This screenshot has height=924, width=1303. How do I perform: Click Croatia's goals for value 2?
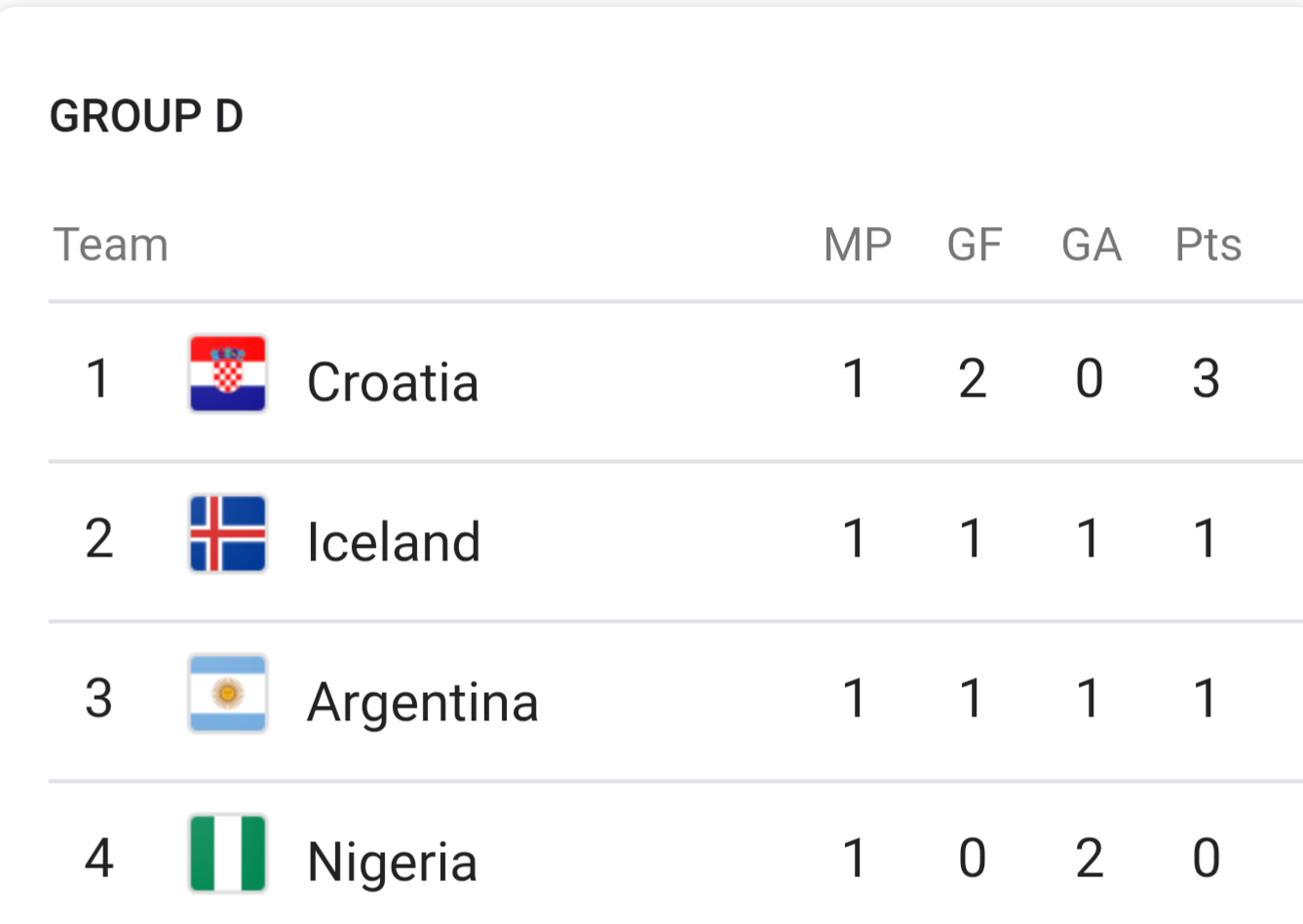[x=973, y=378]
